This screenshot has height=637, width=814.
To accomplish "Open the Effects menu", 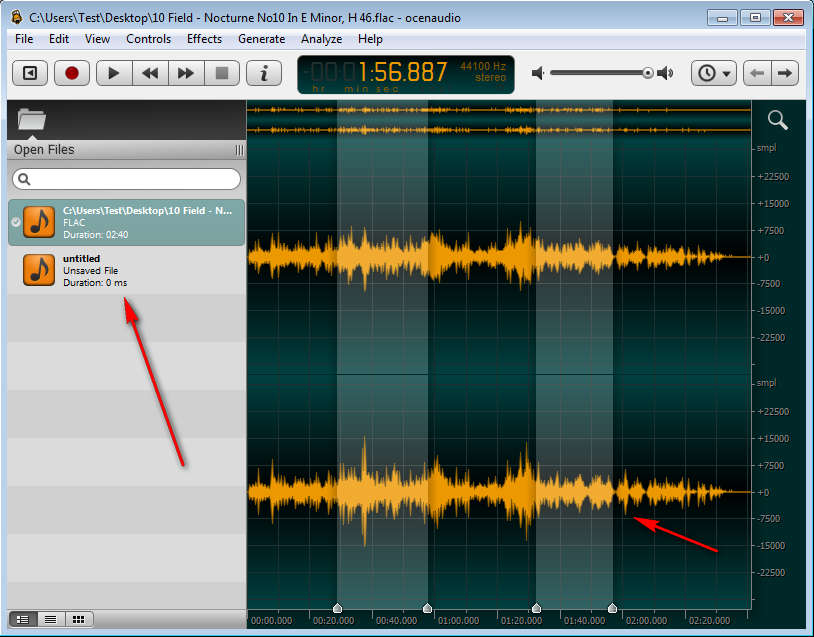I will [204, 39].
